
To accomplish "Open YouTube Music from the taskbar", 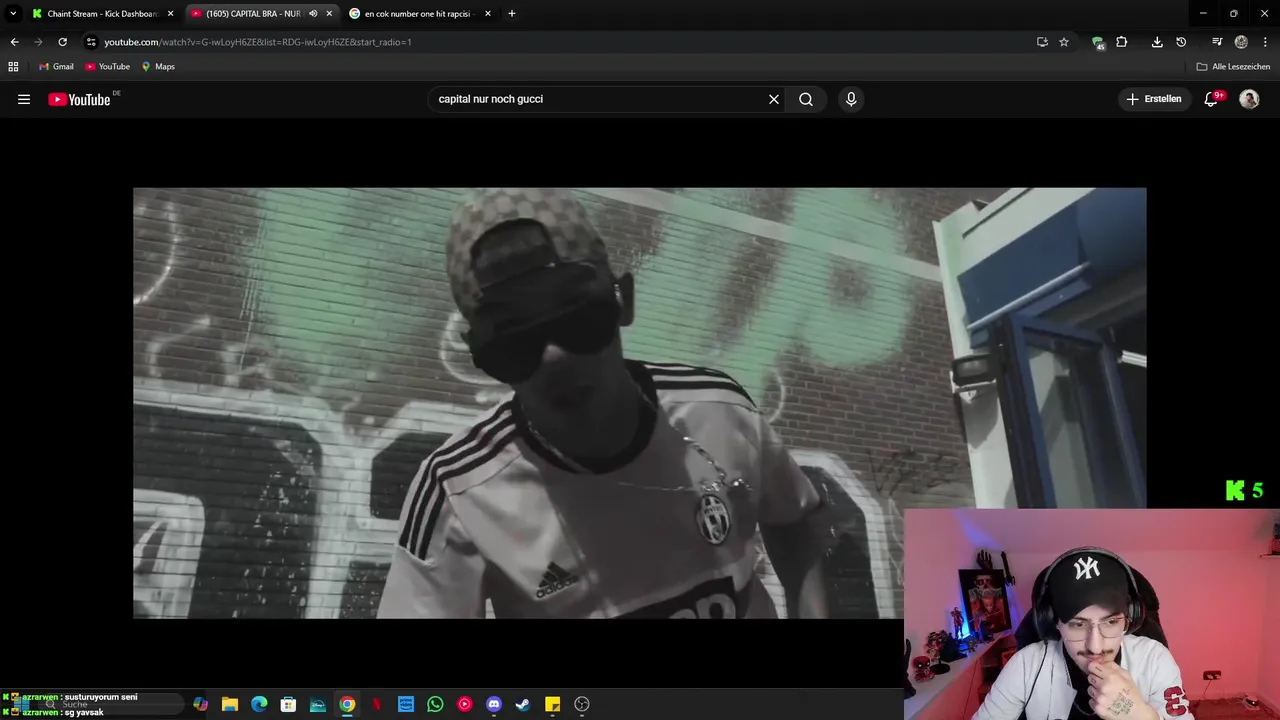I will click(x=465, y=704).
